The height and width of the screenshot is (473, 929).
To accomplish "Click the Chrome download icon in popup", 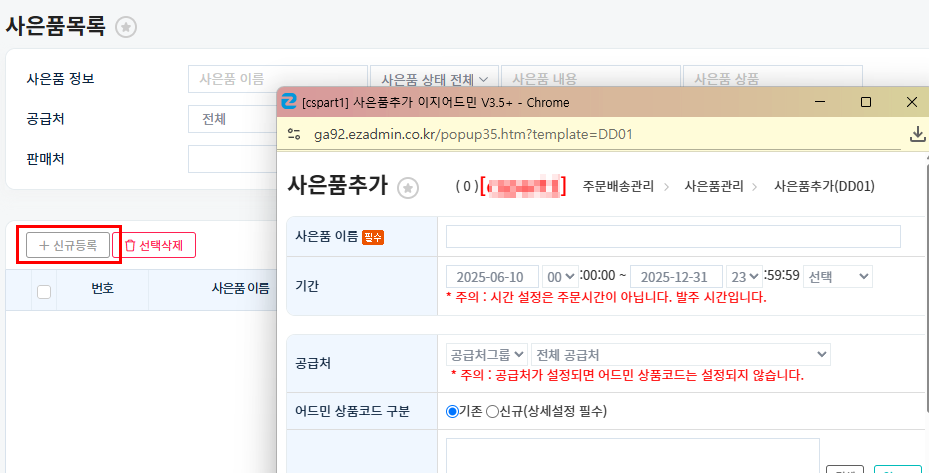I will [x=916, y=134].
